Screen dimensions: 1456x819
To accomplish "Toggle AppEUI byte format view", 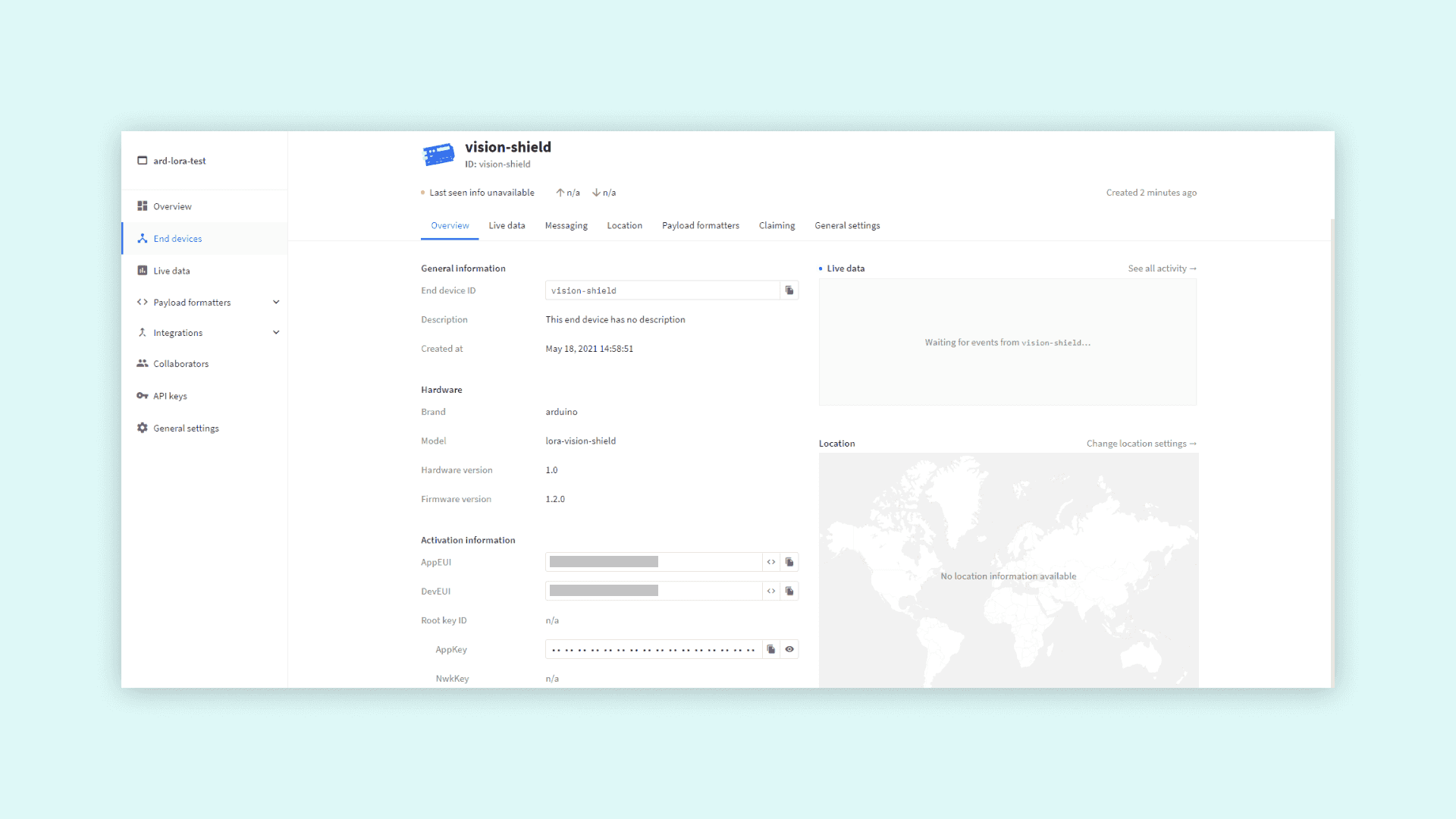I will [771, 562].
